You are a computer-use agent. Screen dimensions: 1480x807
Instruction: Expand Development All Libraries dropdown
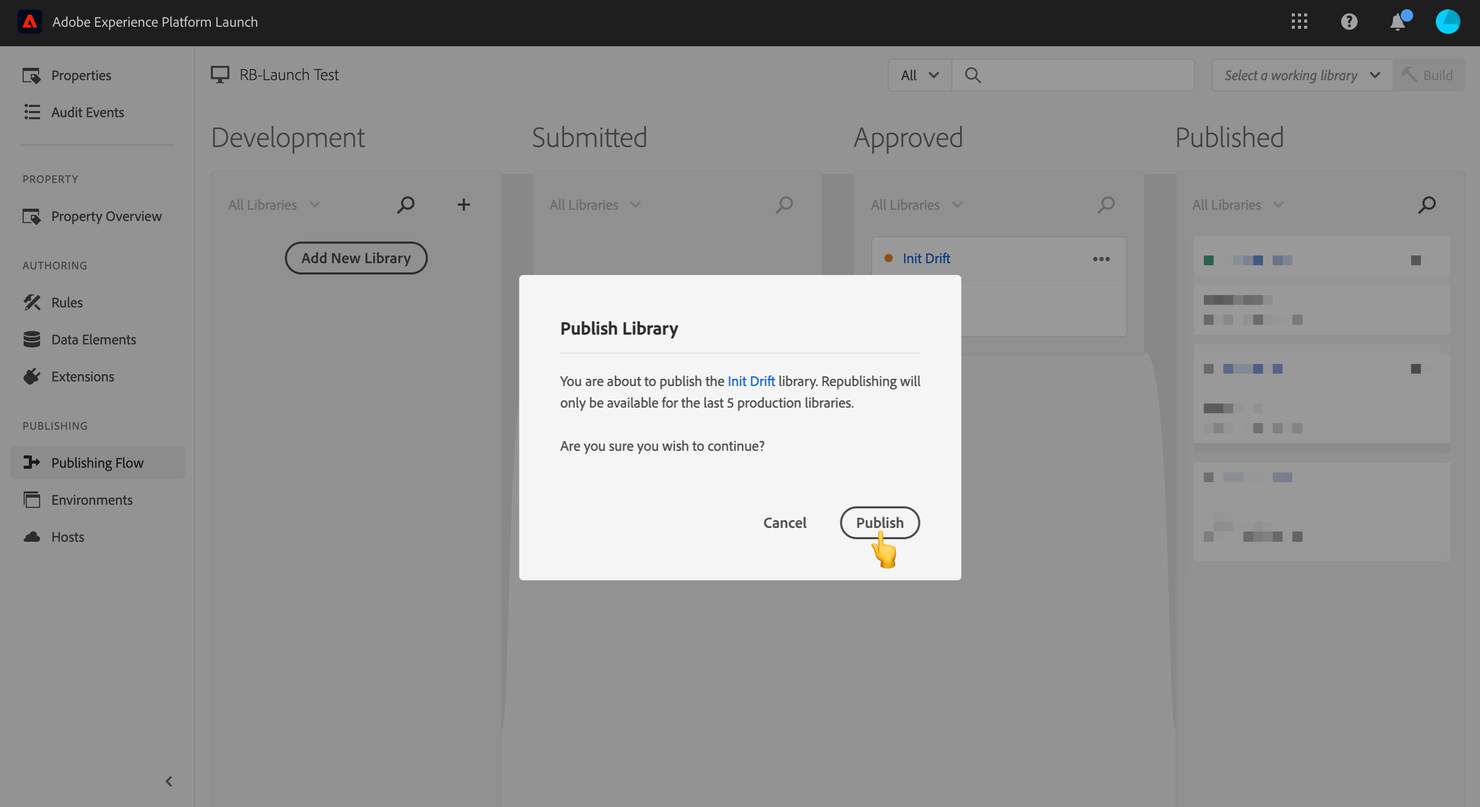pyautogui.click(x=274, y=204)
